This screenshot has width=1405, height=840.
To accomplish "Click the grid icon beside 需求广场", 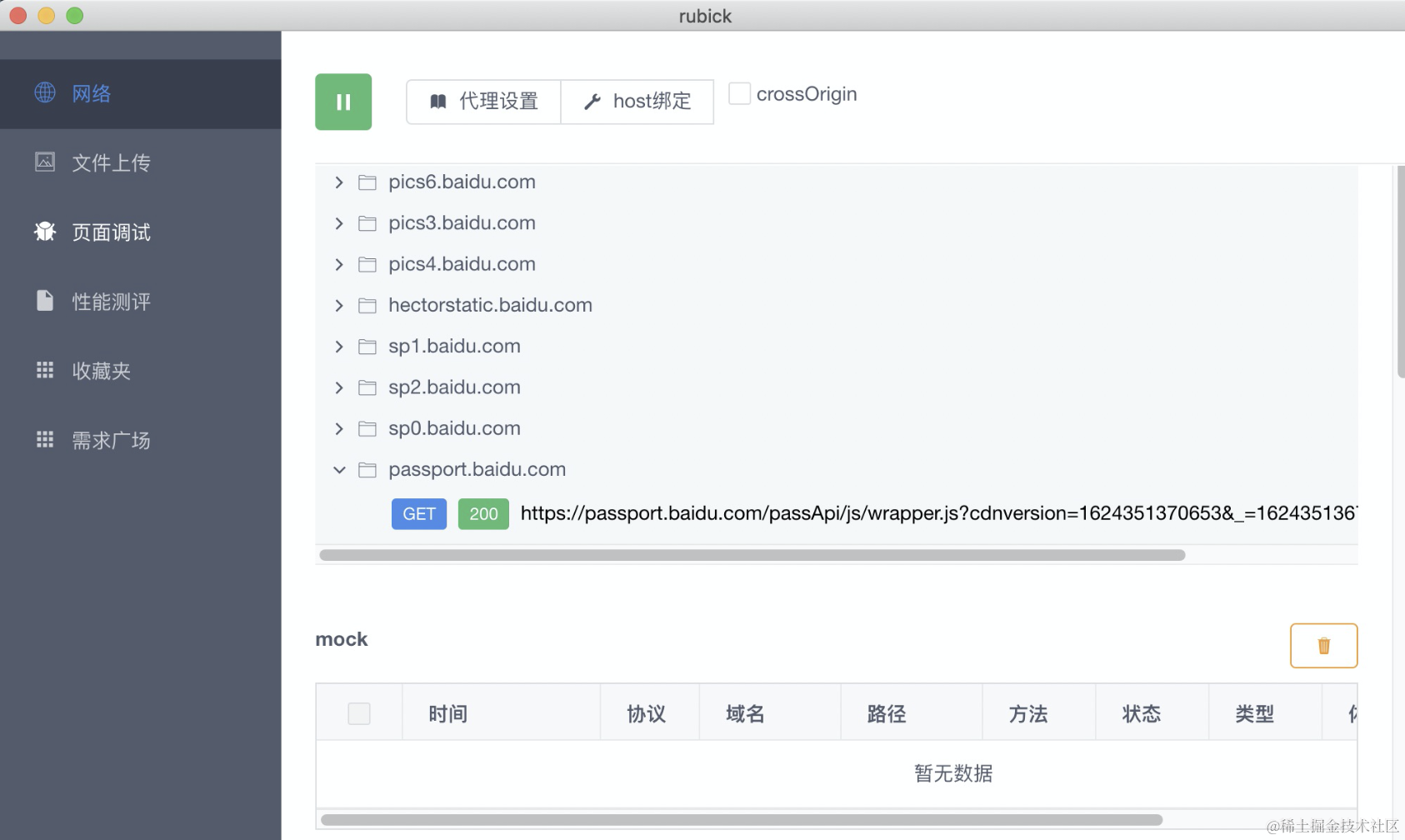I will [45, 438].
